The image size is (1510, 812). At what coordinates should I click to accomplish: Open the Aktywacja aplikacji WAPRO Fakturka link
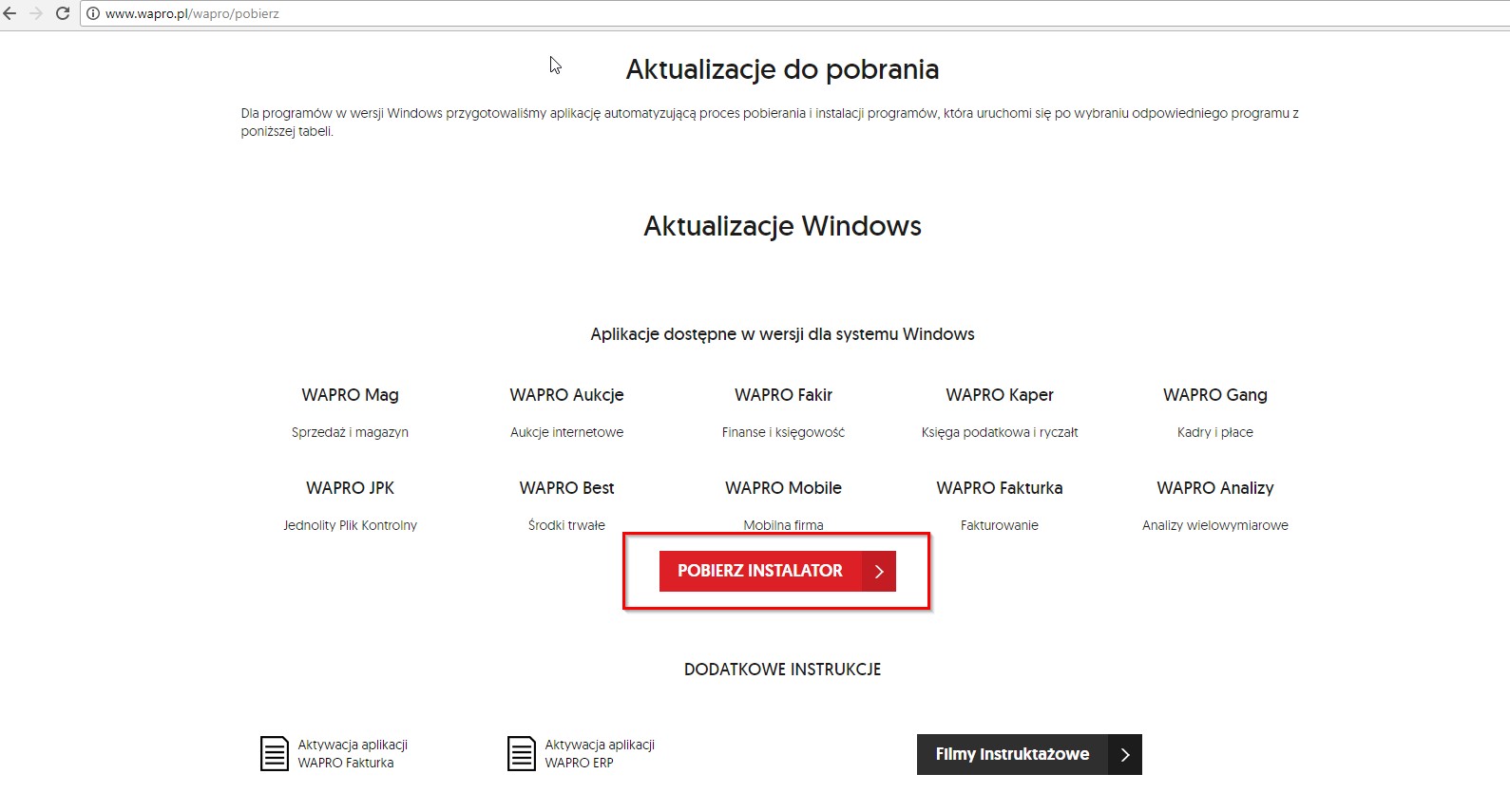[353, 754]
